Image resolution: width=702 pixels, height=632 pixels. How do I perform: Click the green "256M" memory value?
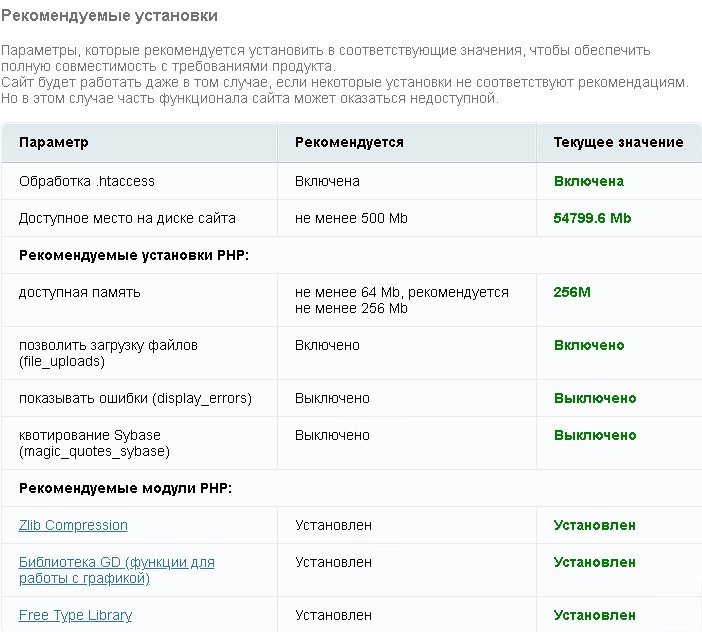[x=572, y=292]
